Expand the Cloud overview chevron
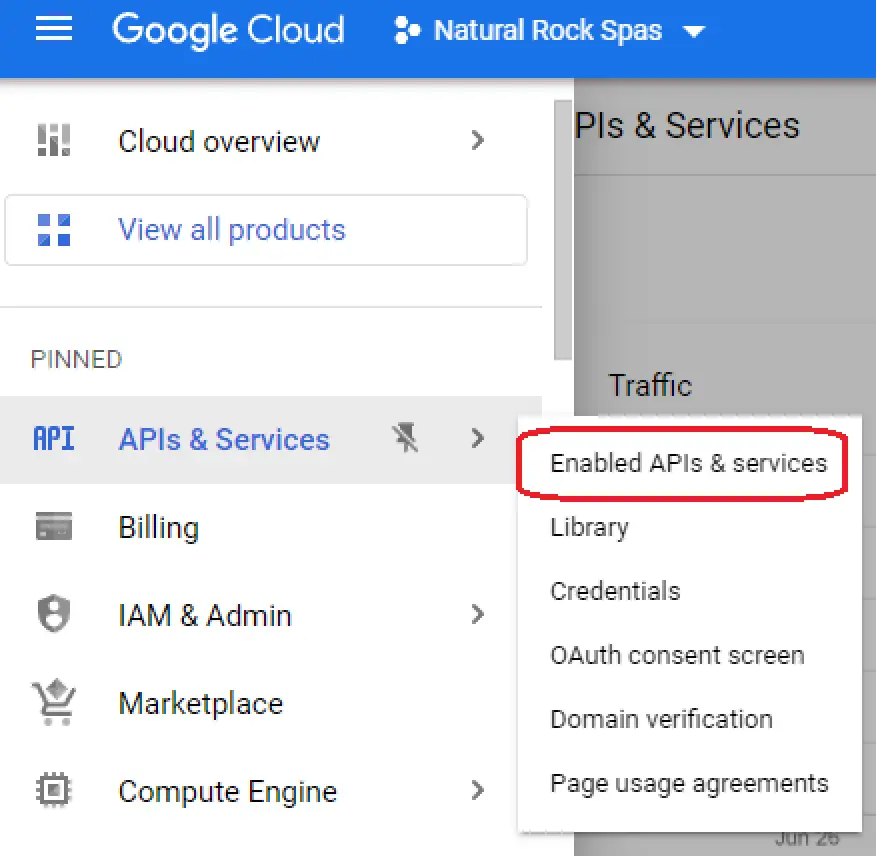This screenshot has width=876, height=856. [477, 140]
